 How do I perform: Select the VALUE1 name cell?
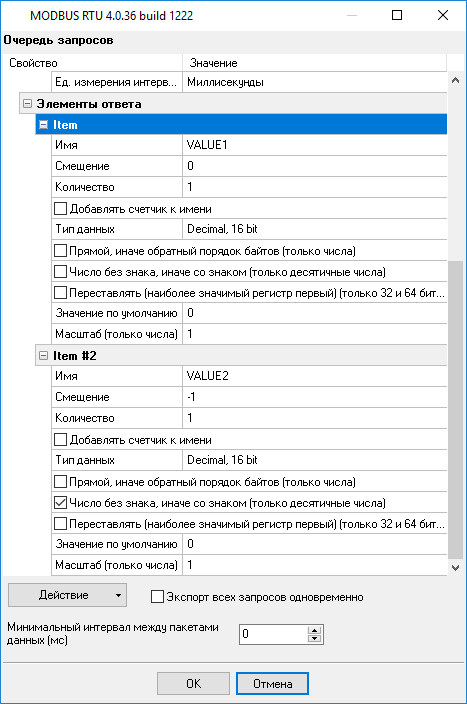tap(315, 145)
